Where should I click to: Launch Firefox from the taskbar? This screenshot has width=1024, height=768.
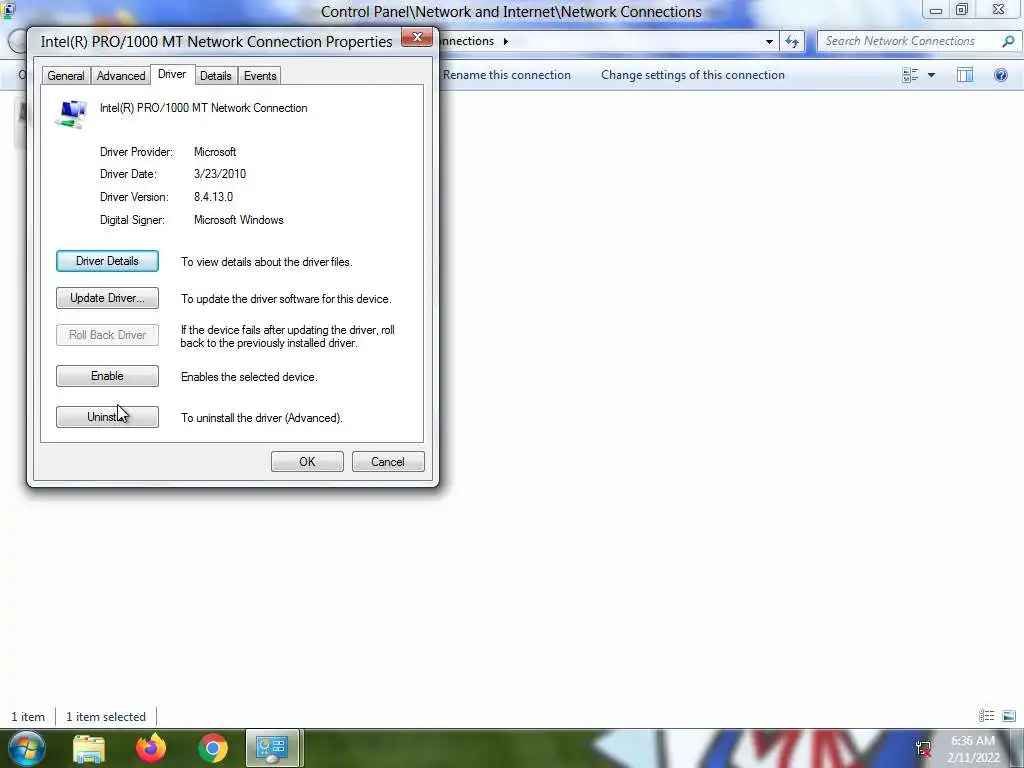coord(151,748)
